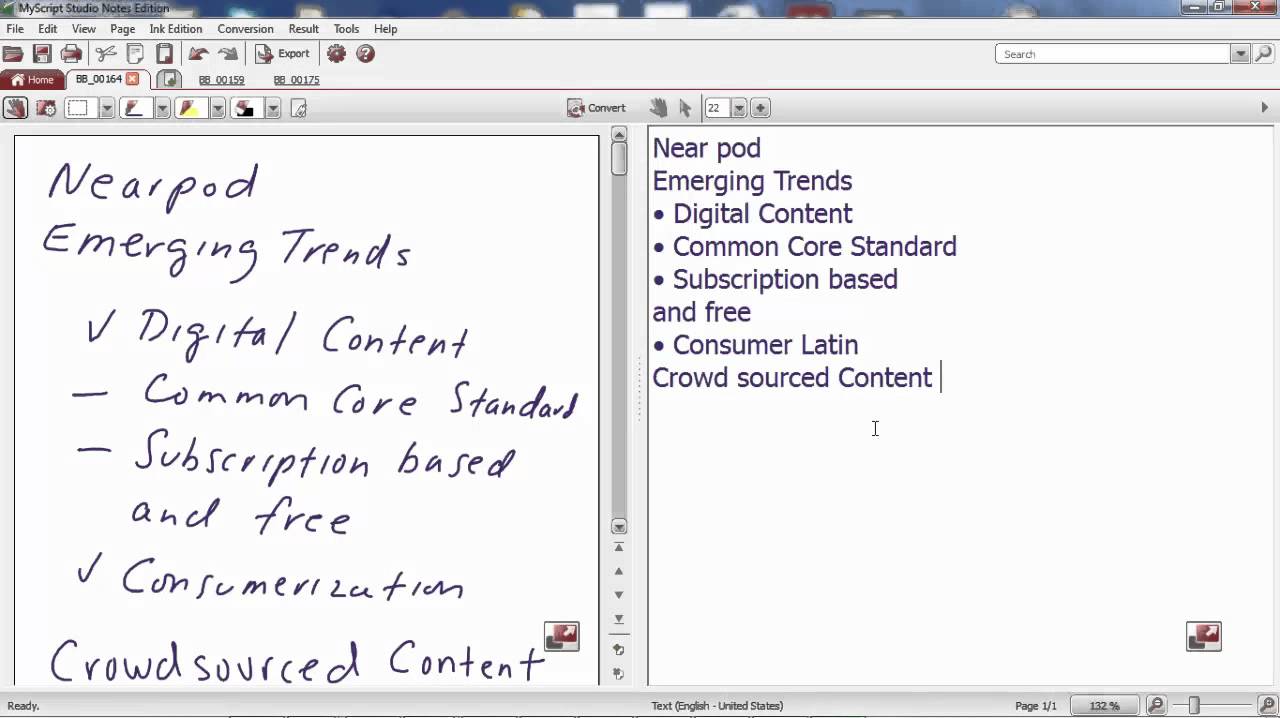
Task: Open the Help menu
Action: (x=385, y=29)
